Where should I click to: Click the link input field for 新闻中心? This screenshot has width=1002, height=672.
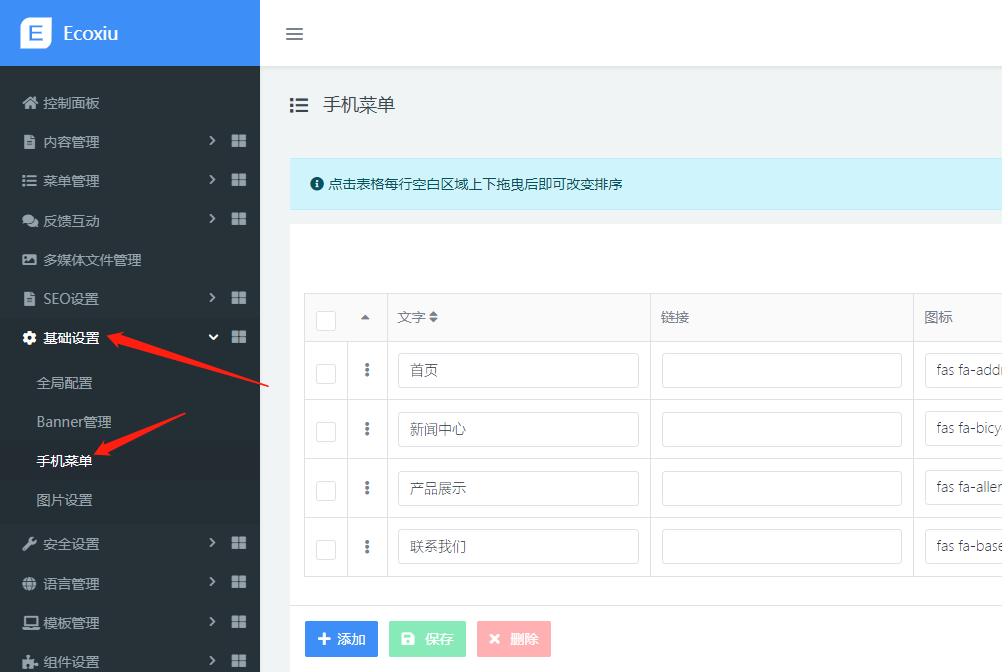click(781, 429)
